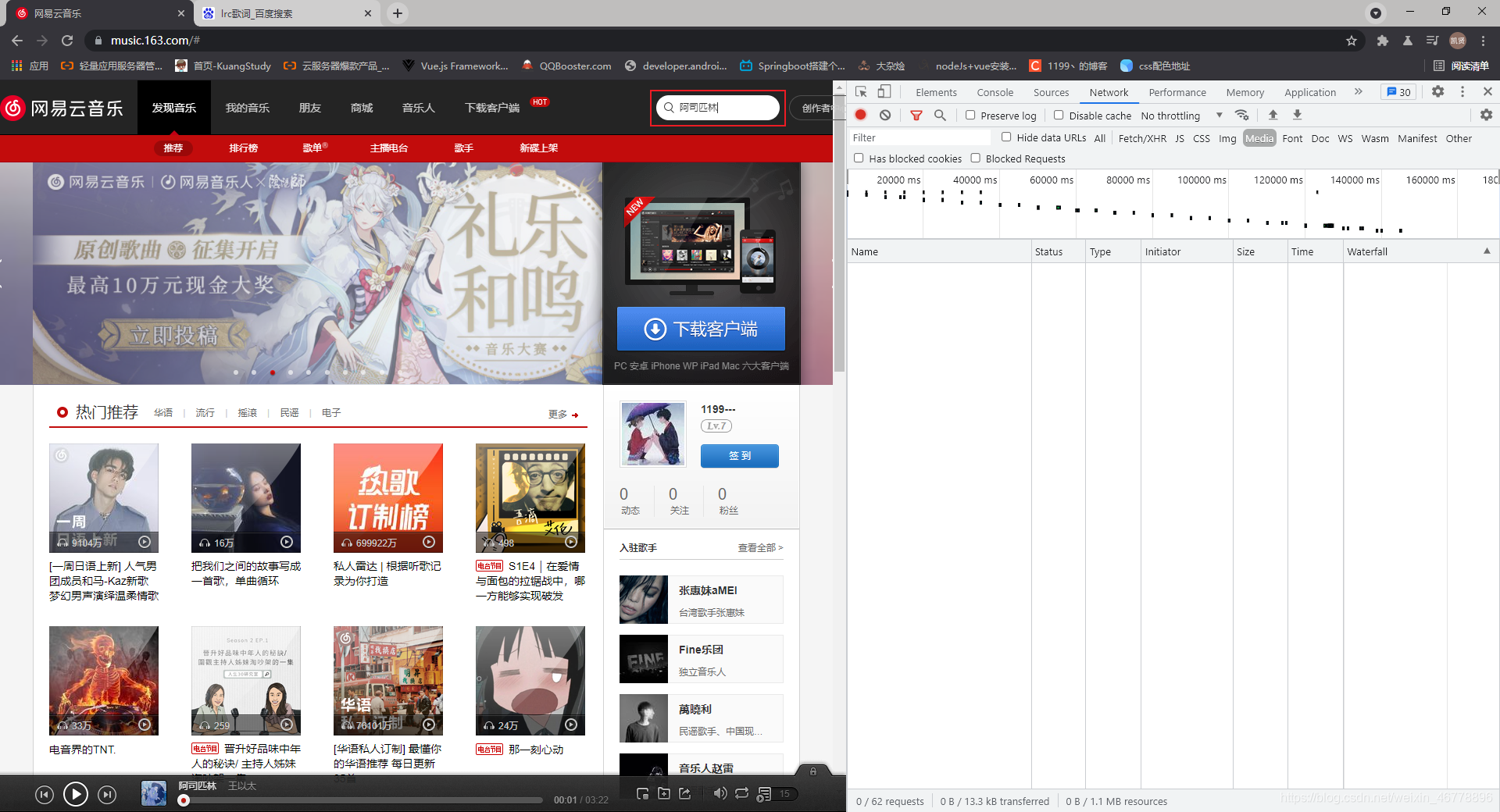Screen dimensions: 1500x812
Task: Reload the page in browser toolbar
Action: pyautogui.click(x=67, y=41)
